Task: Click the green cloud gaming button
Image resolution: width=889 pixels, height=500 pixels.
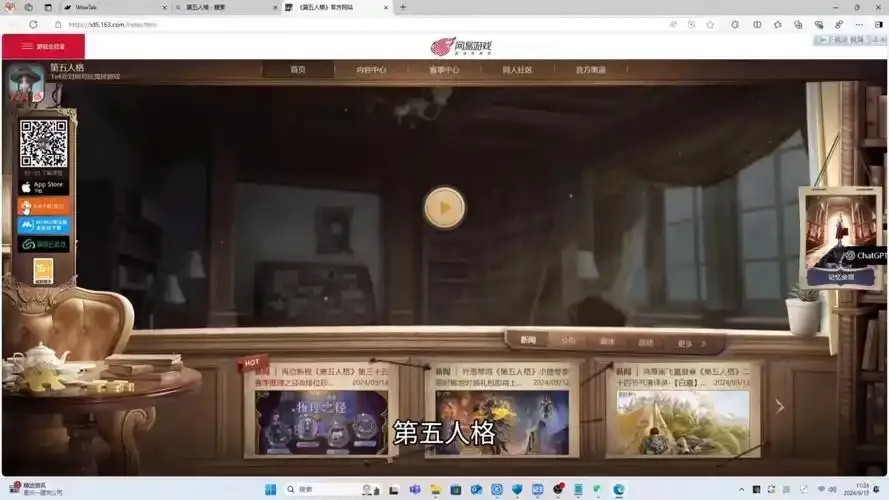Action: (44, 244)
